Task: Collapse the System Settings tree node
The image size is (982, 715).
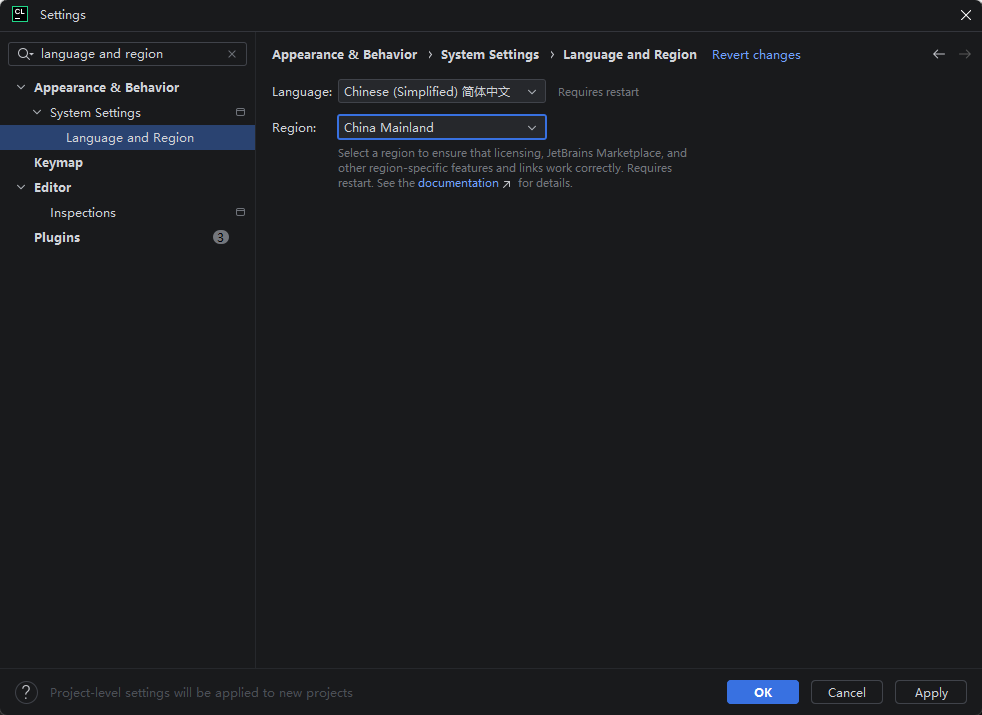Action: tap(37, 112)
